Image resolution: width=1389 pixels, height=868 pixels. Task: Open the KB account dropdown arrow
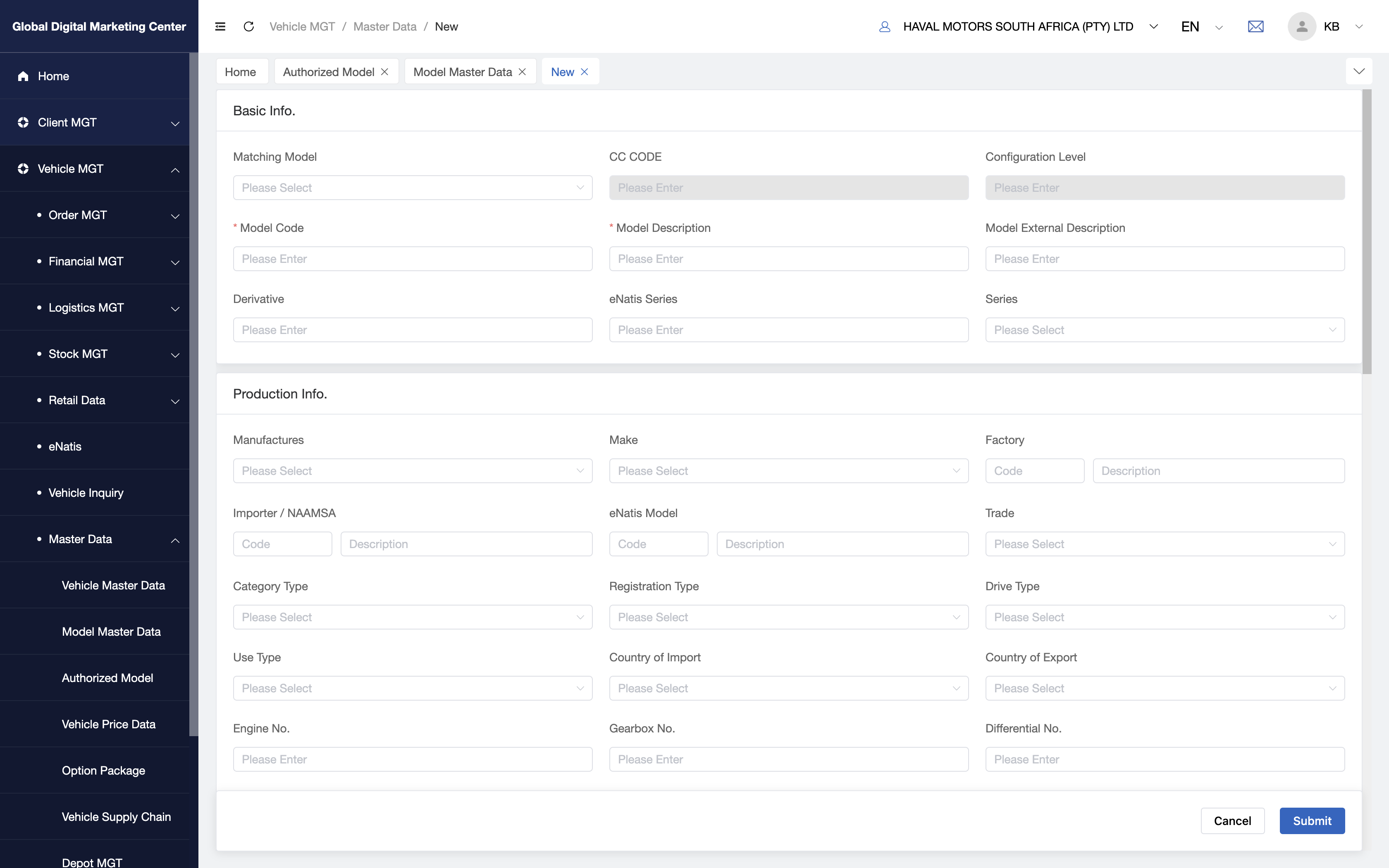[x=1358, y=26]
